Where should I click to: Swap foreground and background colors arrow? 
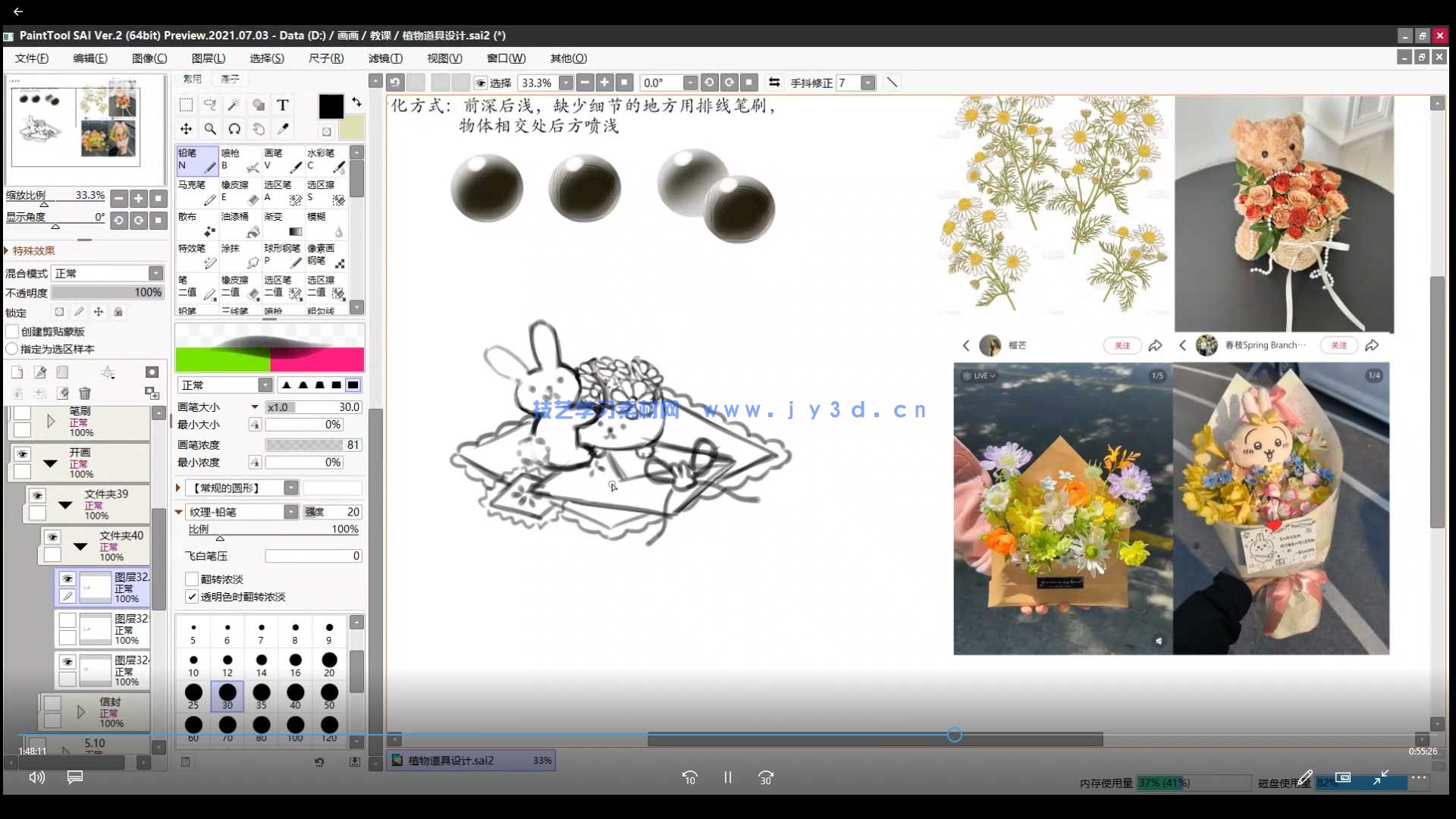[x=356, y=102]
